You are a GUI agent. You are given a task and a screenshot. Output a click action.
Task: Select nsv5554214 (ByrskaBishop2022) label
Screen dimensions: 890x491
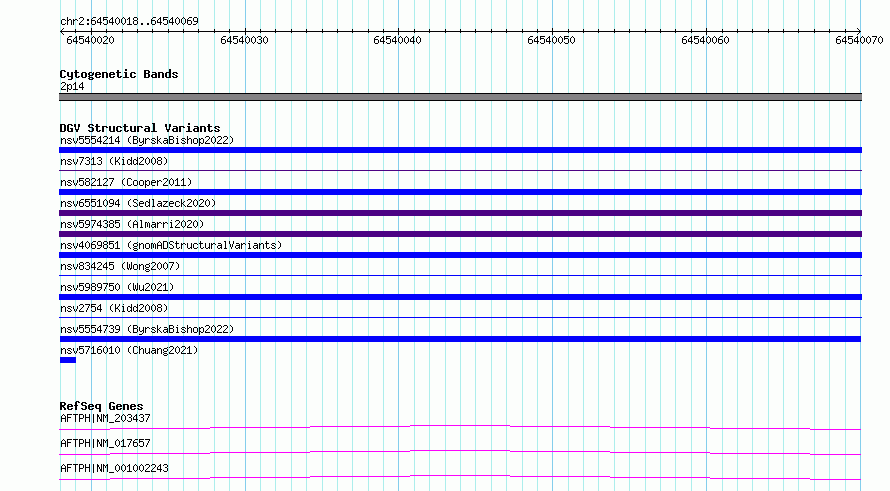pyautogui.click(x=147, y=140)
